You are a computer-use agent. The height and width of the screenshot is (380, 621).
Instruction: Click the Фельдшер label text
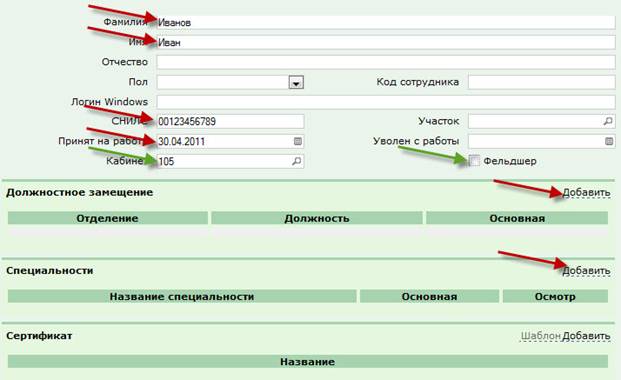[x=510, y=161]
